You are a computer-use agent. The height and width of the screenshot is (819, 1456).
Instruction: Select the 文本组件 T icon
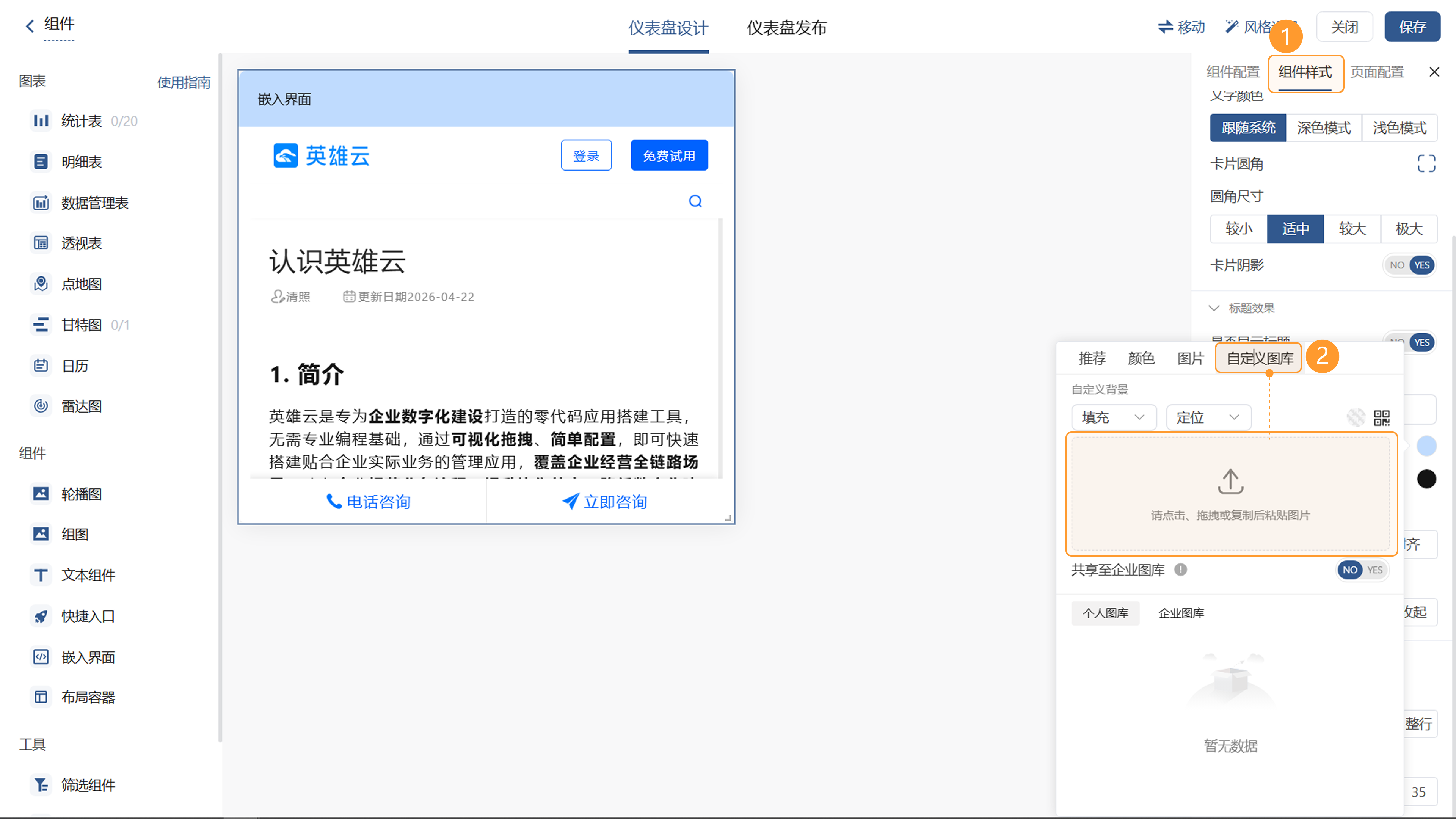coord(41,575)
